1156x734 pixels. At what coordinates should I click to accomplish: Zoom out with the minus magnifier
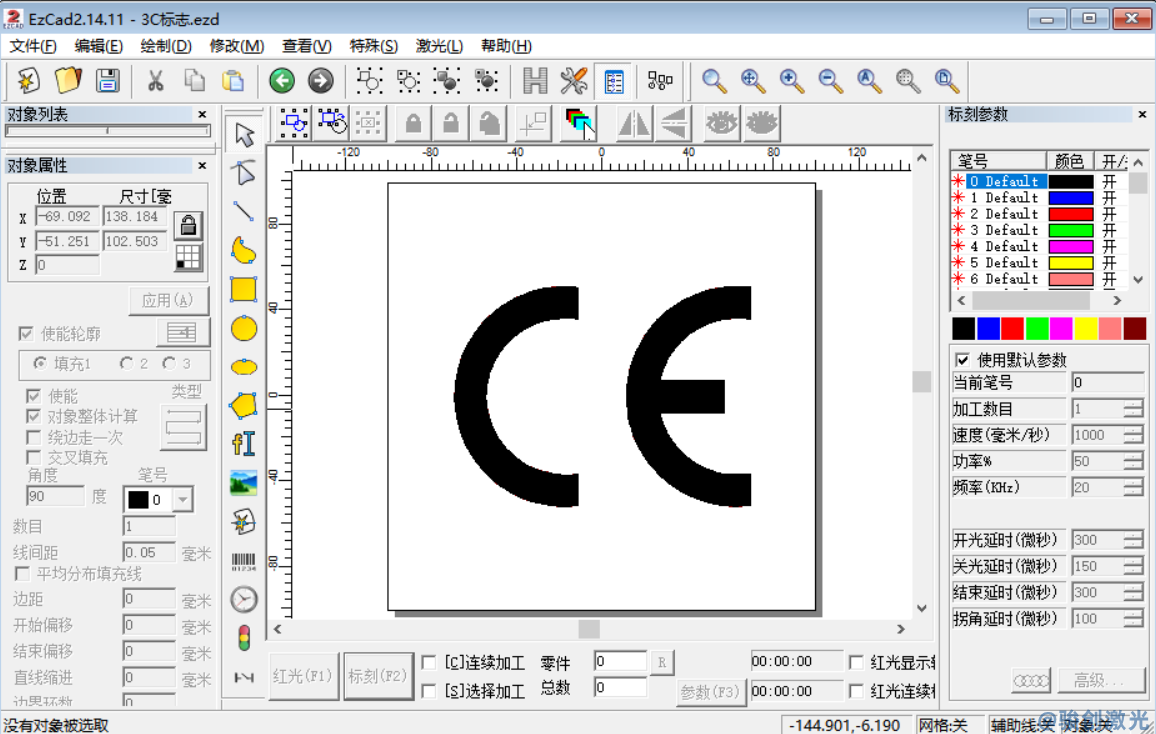[831, 80]
